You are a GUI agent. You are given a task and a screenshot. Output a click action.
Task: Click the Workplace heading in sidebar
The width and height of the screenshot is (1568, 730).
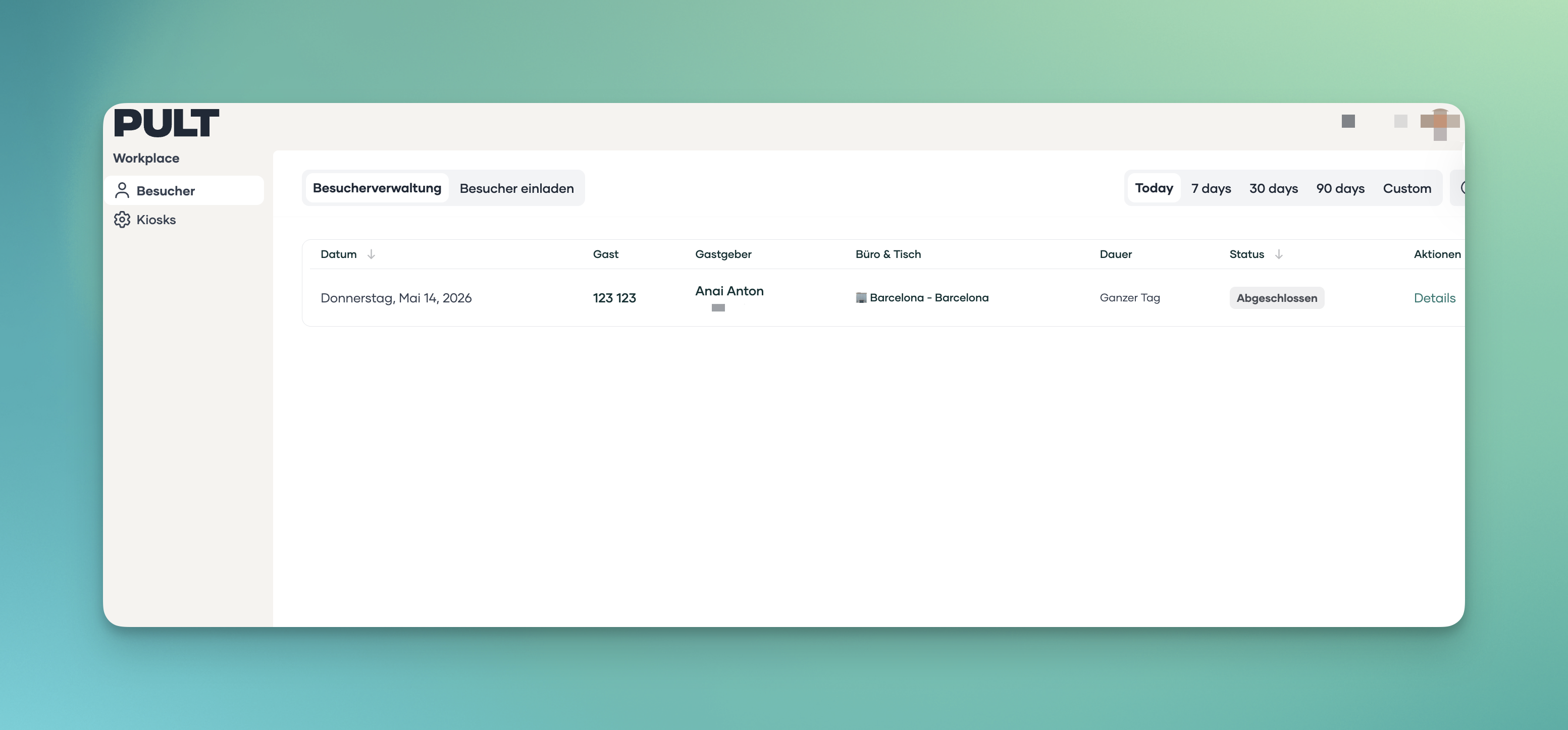146,159
